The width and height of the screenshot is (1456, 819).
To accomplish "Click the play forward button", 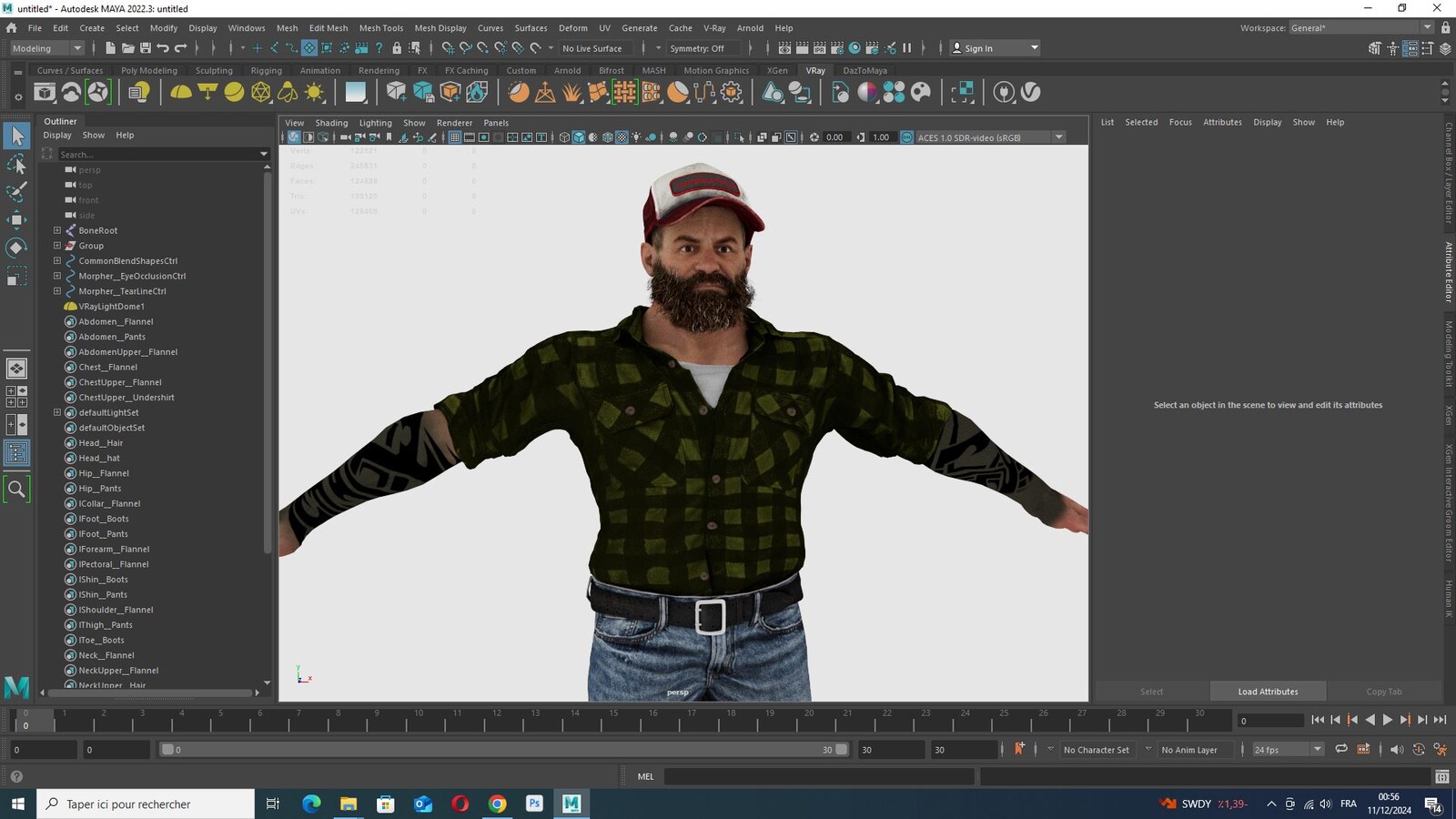I will click(1387, 720).
